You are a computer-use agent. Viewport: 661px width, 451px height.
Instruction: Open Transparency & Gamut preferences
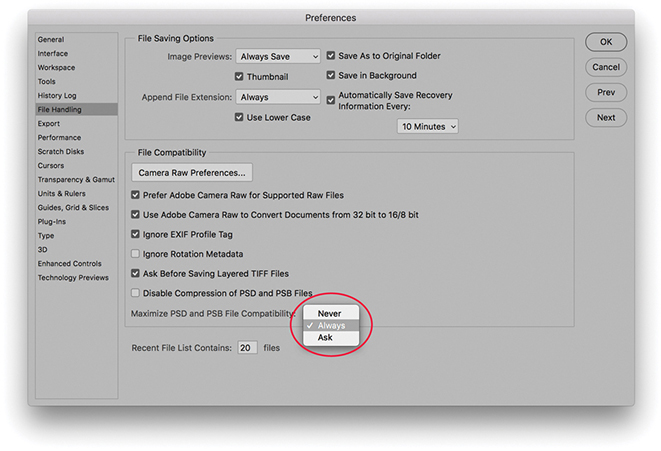point(76,180)
